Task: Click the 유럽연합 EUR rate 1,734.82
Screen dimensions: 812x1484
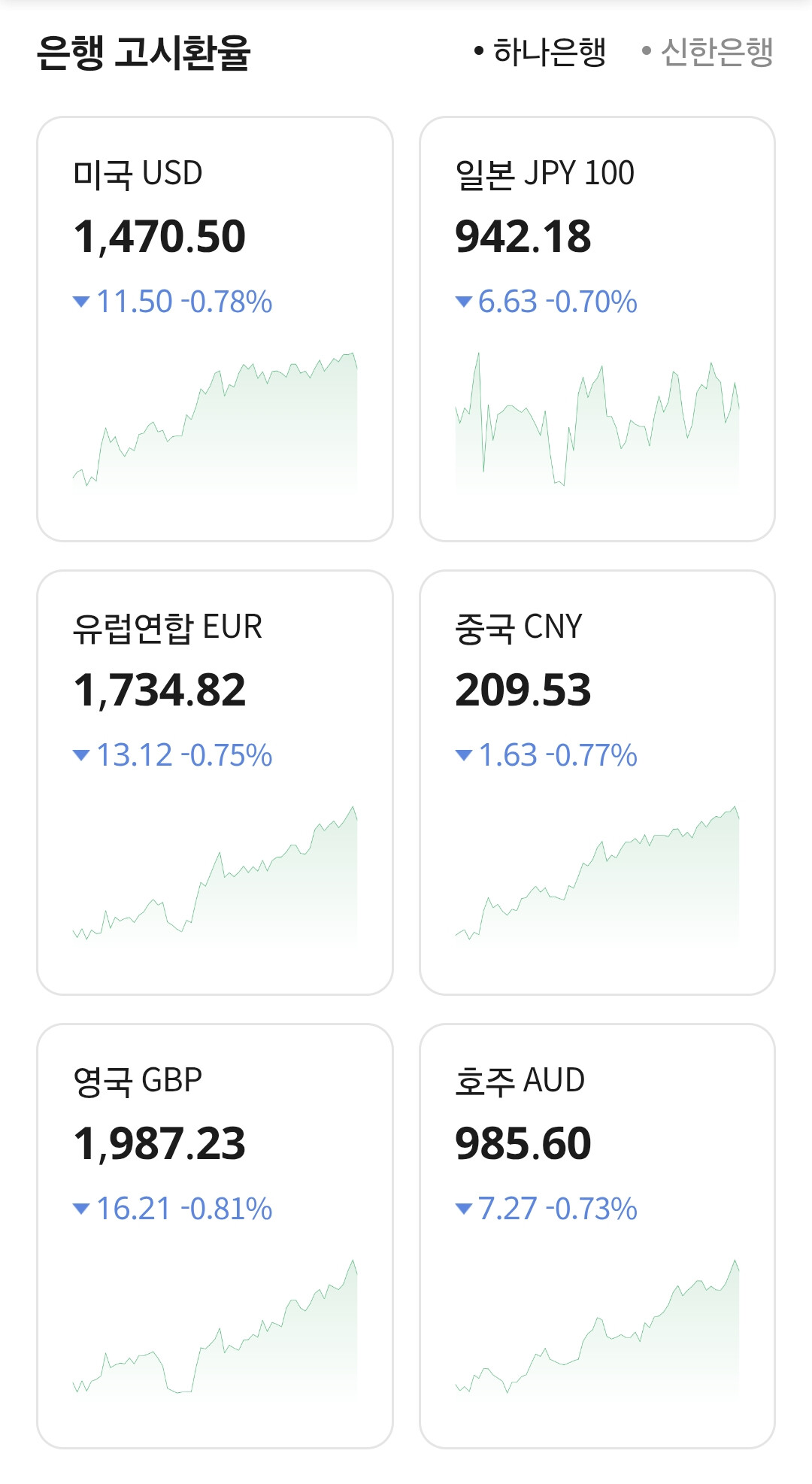Action: point(159,690)
